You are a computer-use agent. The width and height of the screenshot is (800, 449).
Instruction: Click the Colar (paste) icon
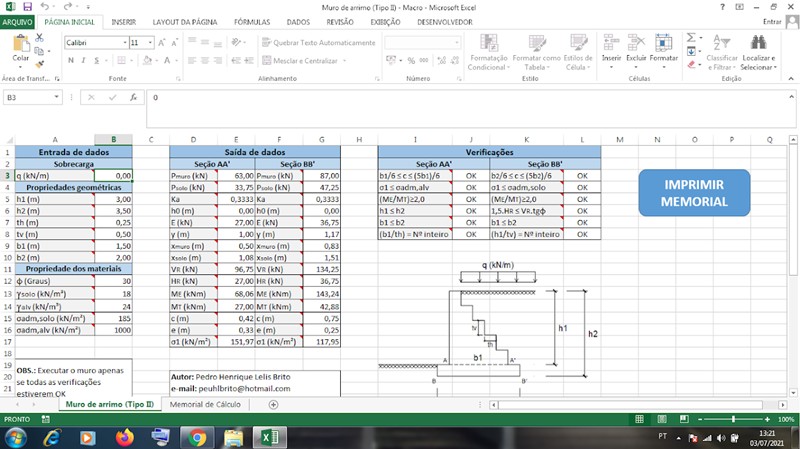(x=21, y=43)
